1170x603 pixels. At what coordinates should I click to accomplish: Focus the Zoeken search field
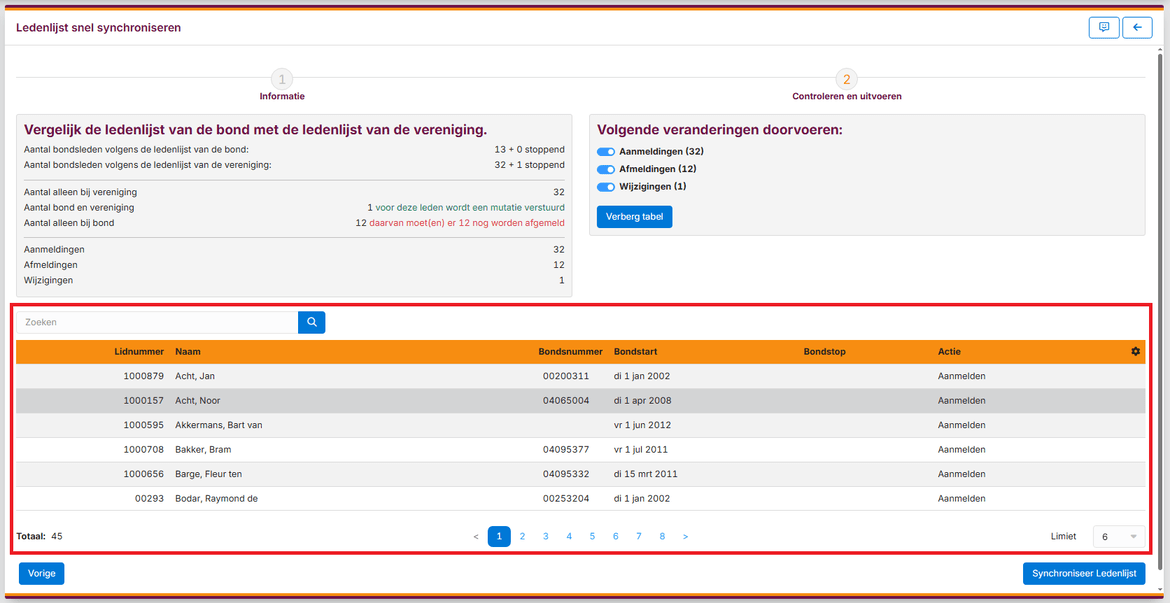[157, 322]
